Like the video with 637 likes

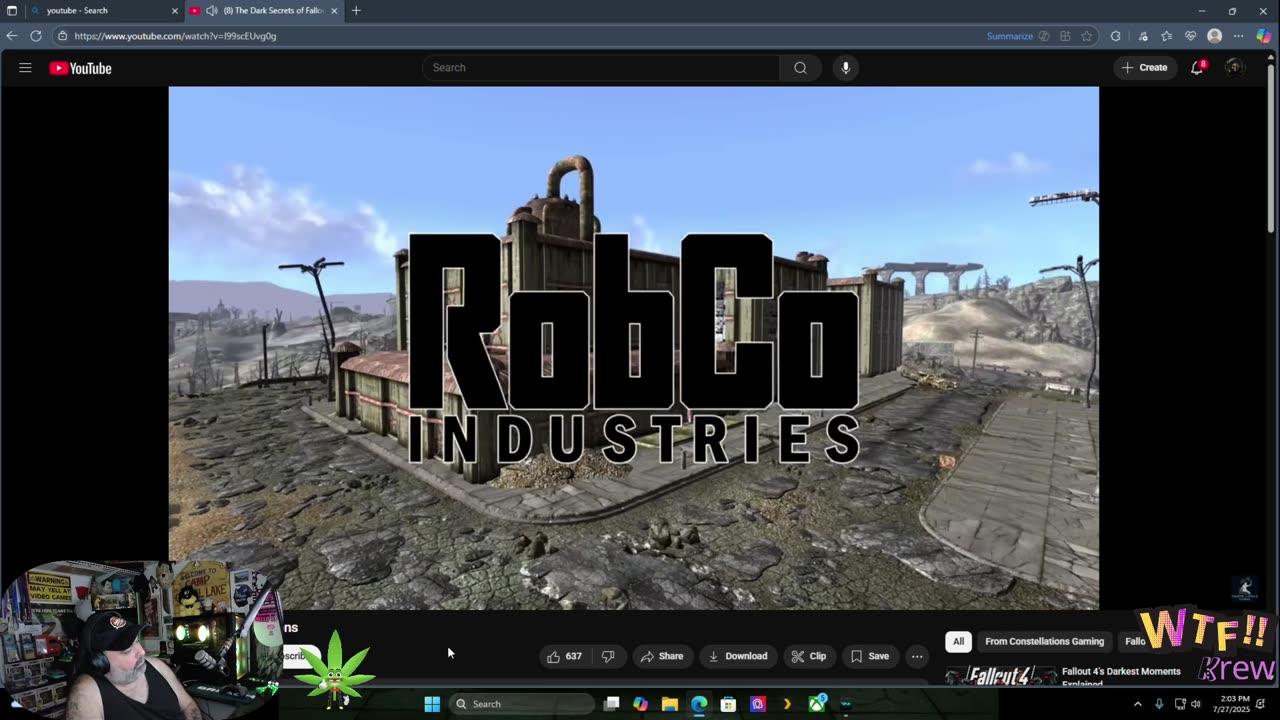[x=564, y=656]
